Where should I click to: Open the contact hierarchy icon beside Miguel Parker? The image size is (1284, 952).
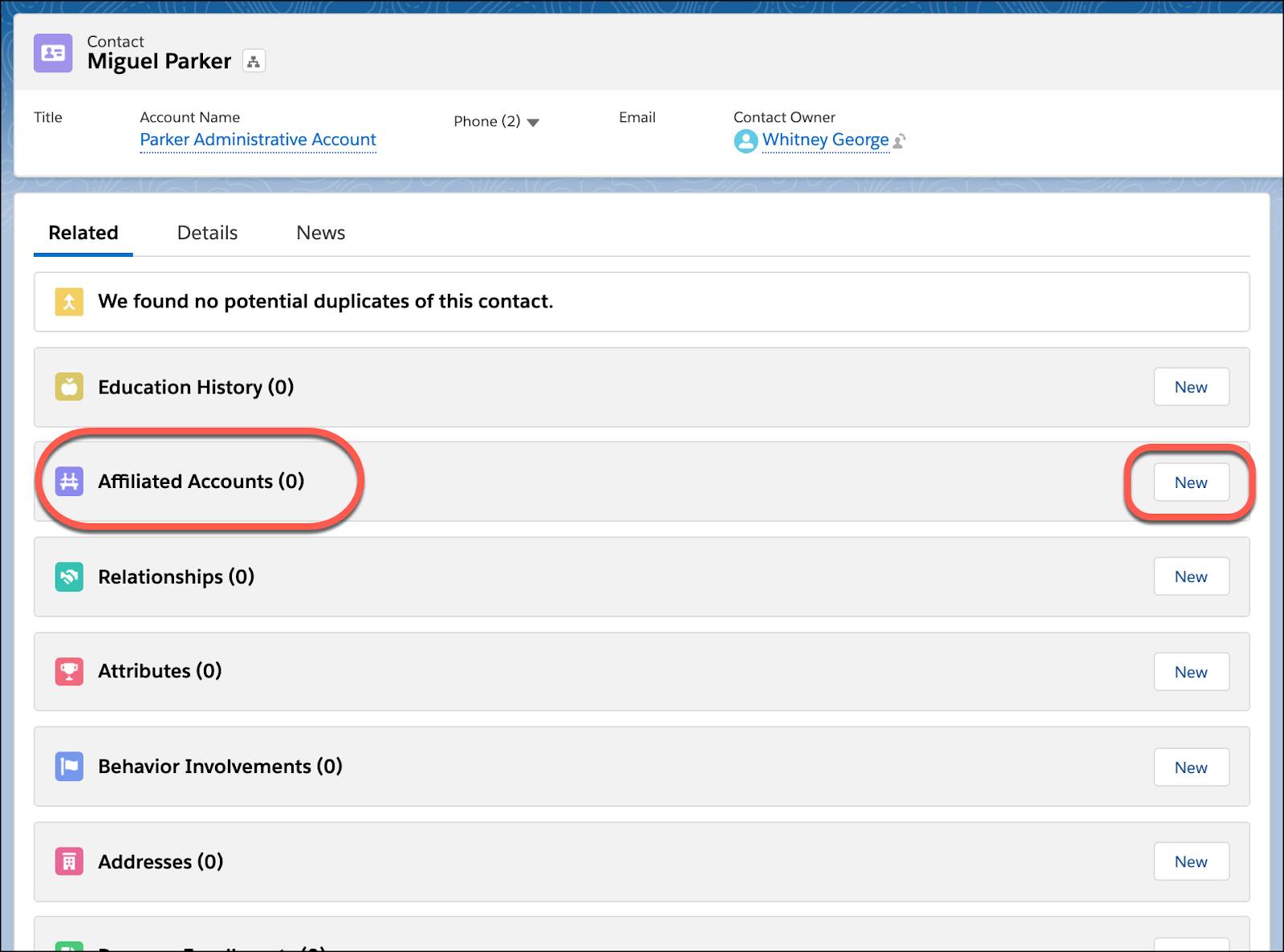(254, 61)
